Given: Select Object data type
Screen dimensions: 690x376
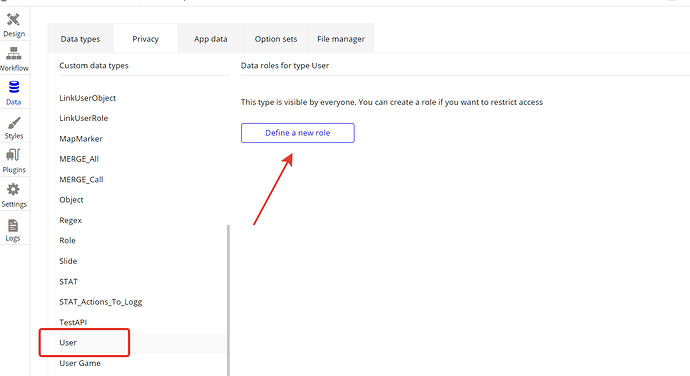Looking at the screenshot, I should pos(71,199).
